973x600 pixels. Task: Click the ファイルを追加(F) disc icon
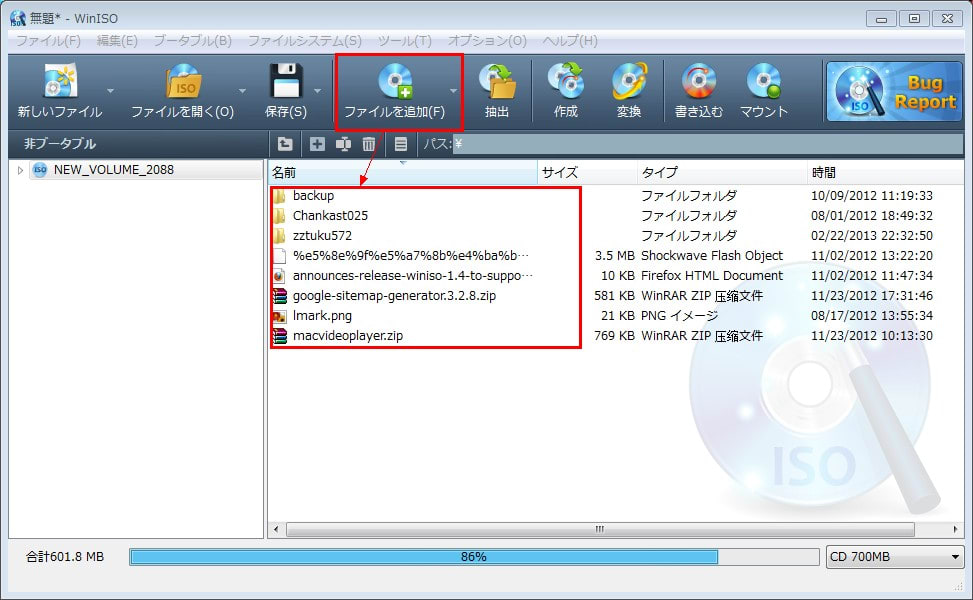point(395,81)
